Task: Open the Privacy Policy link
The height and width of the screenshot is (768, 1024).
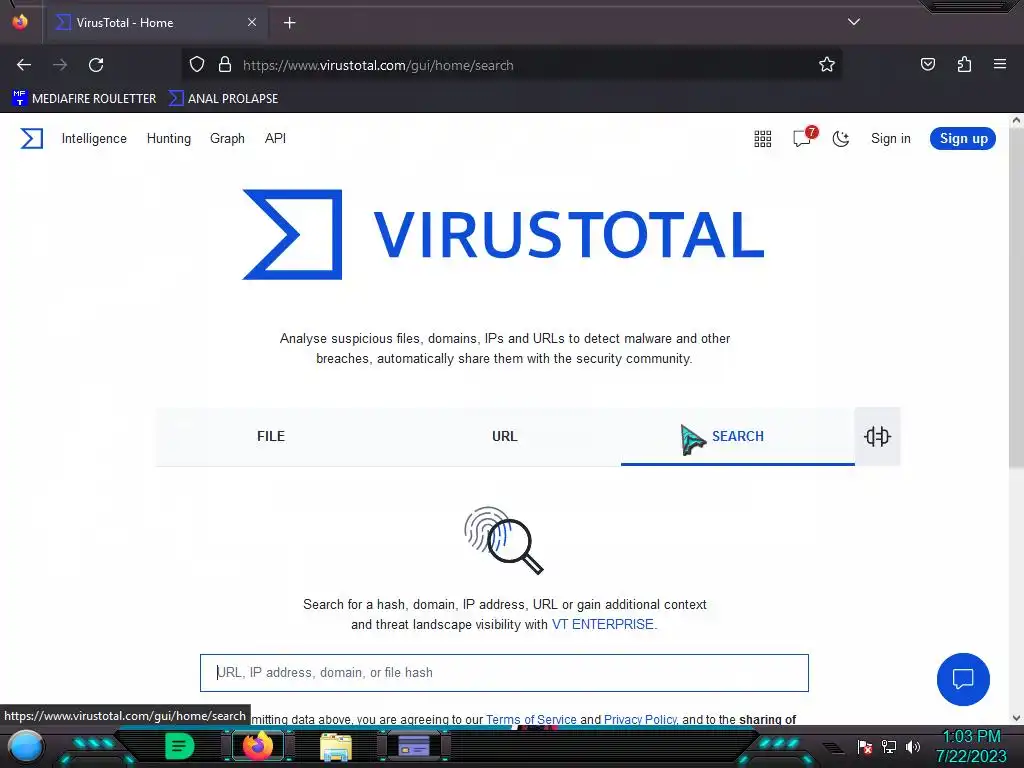Action: pyautogui.click(x=640, y=719)
